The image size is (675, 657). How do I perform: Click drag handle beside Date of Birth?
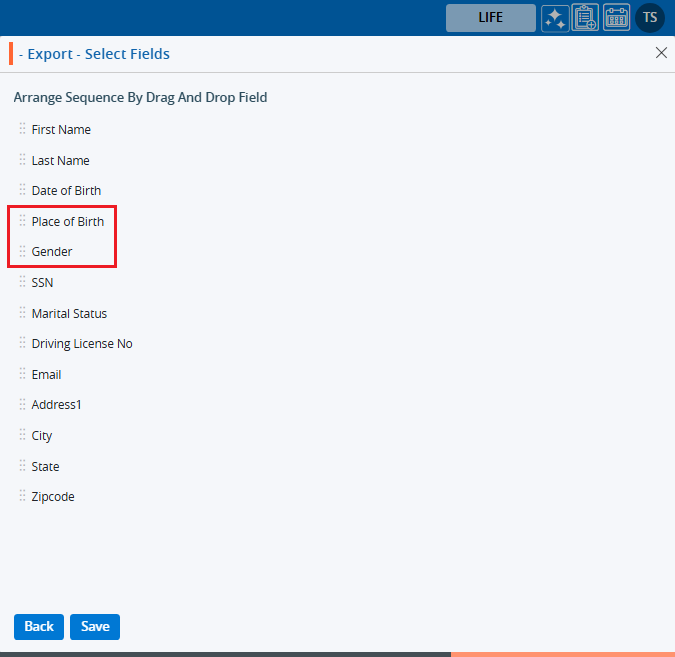(22, 190)
